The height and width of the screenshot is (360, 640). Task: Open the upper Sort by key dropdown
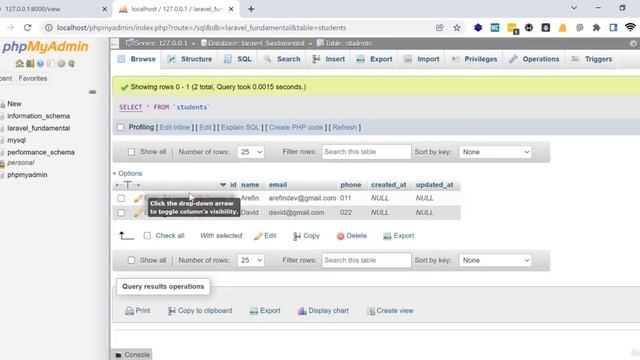click(495, 152)
